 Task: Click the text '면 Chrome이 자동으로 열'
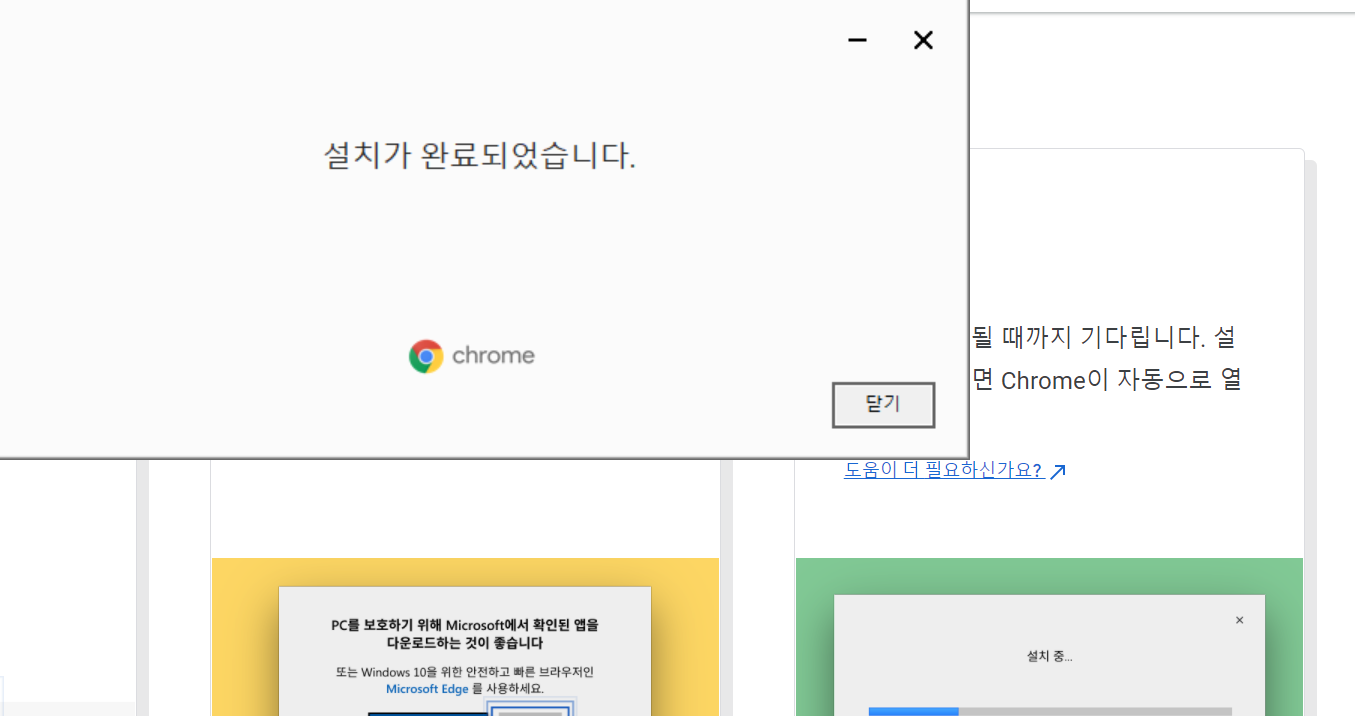[1106, 381]
